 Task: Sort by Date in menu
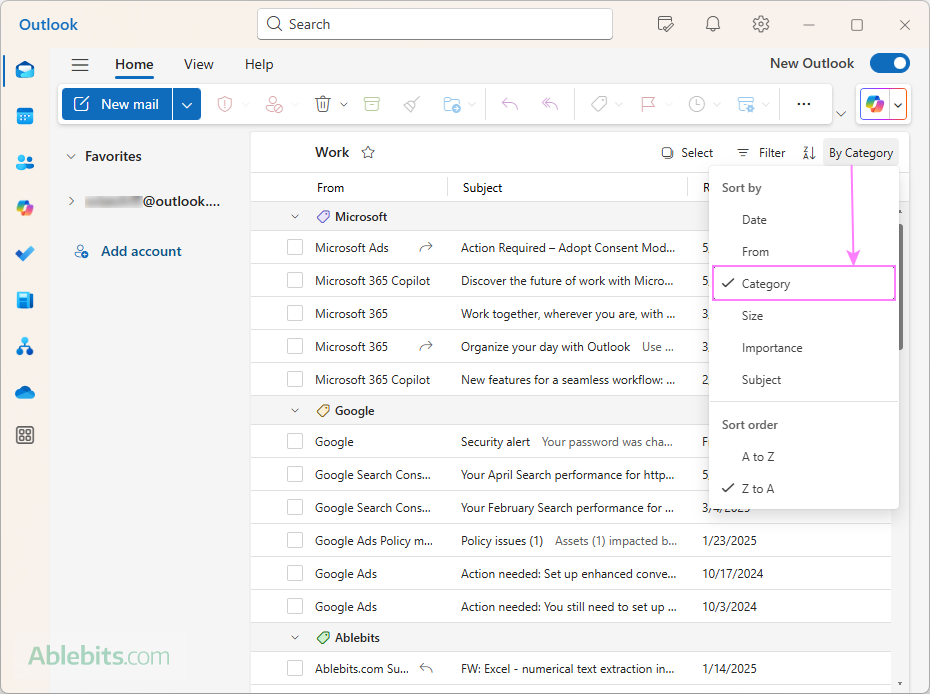coord(804,219)
